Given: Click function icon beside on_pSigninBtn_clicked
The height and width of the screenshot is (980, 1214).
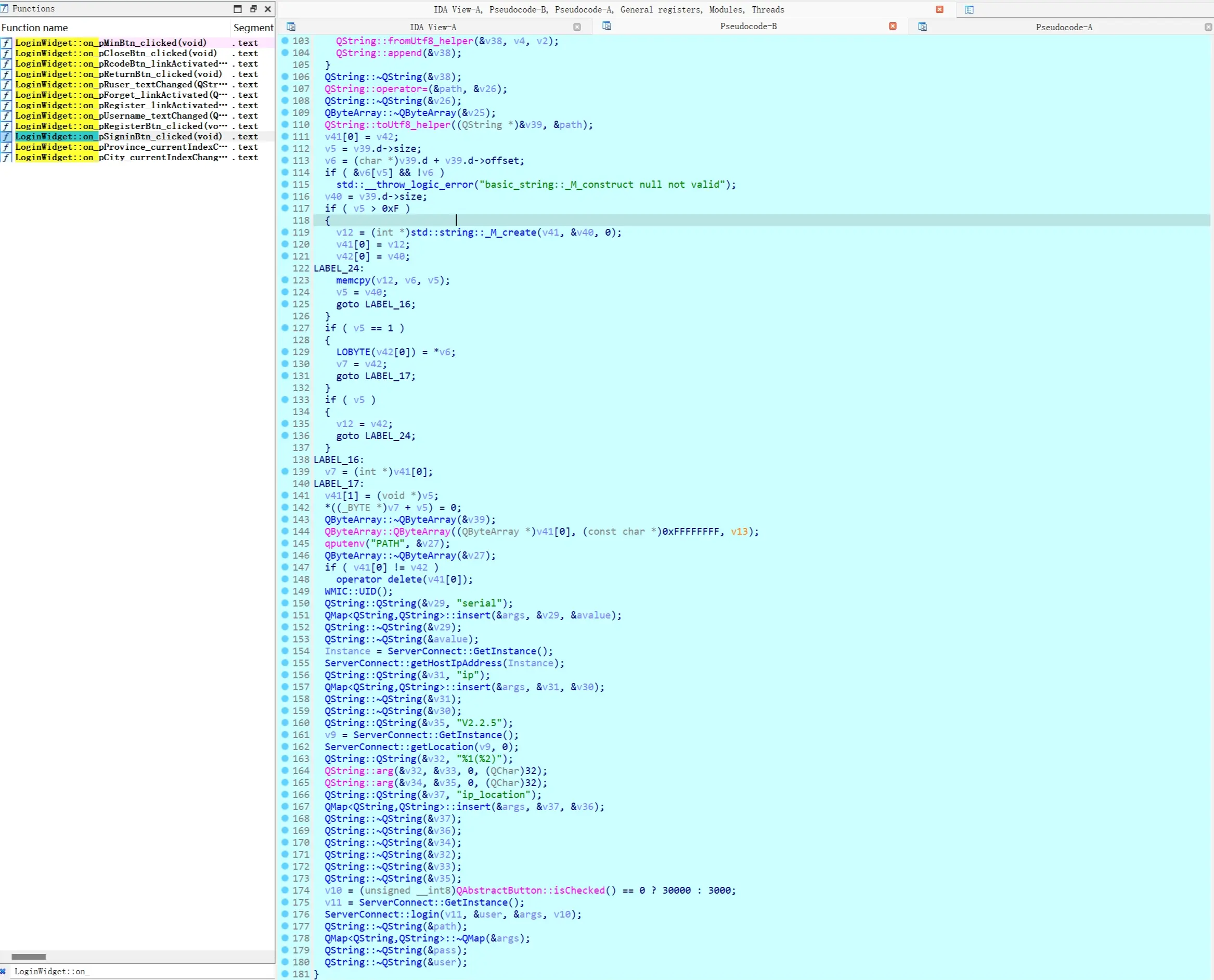Looking at the screenshot, I should tap(6, 137).
